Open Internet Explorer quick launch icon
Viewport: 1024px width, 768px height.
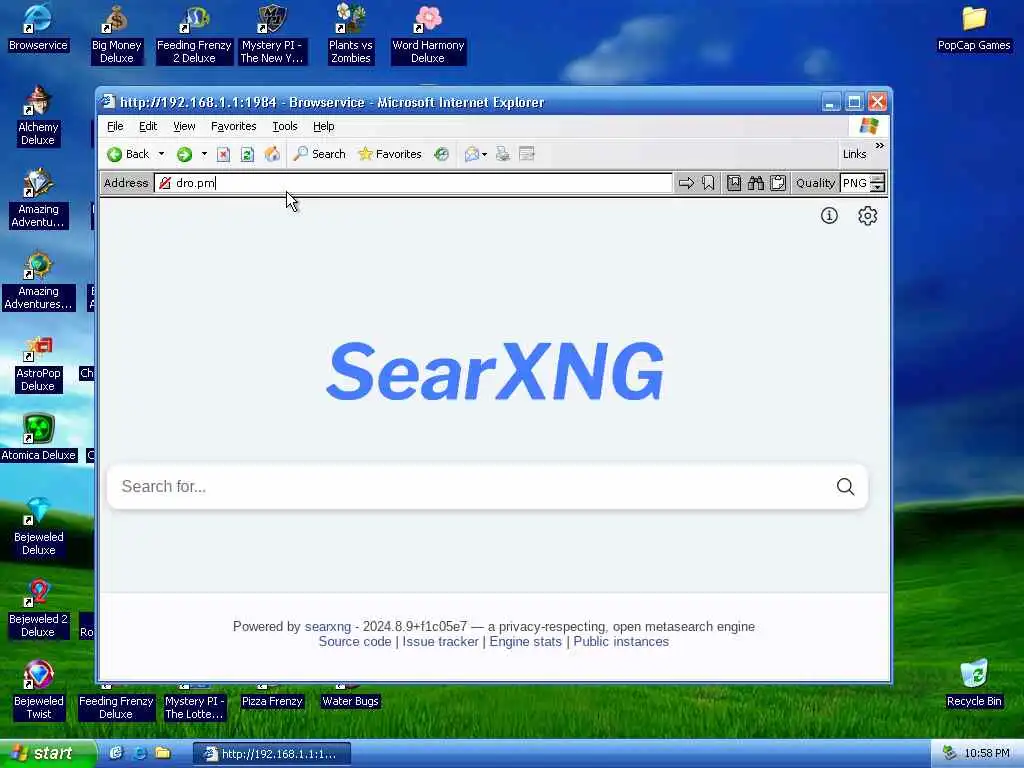[139, 754]
